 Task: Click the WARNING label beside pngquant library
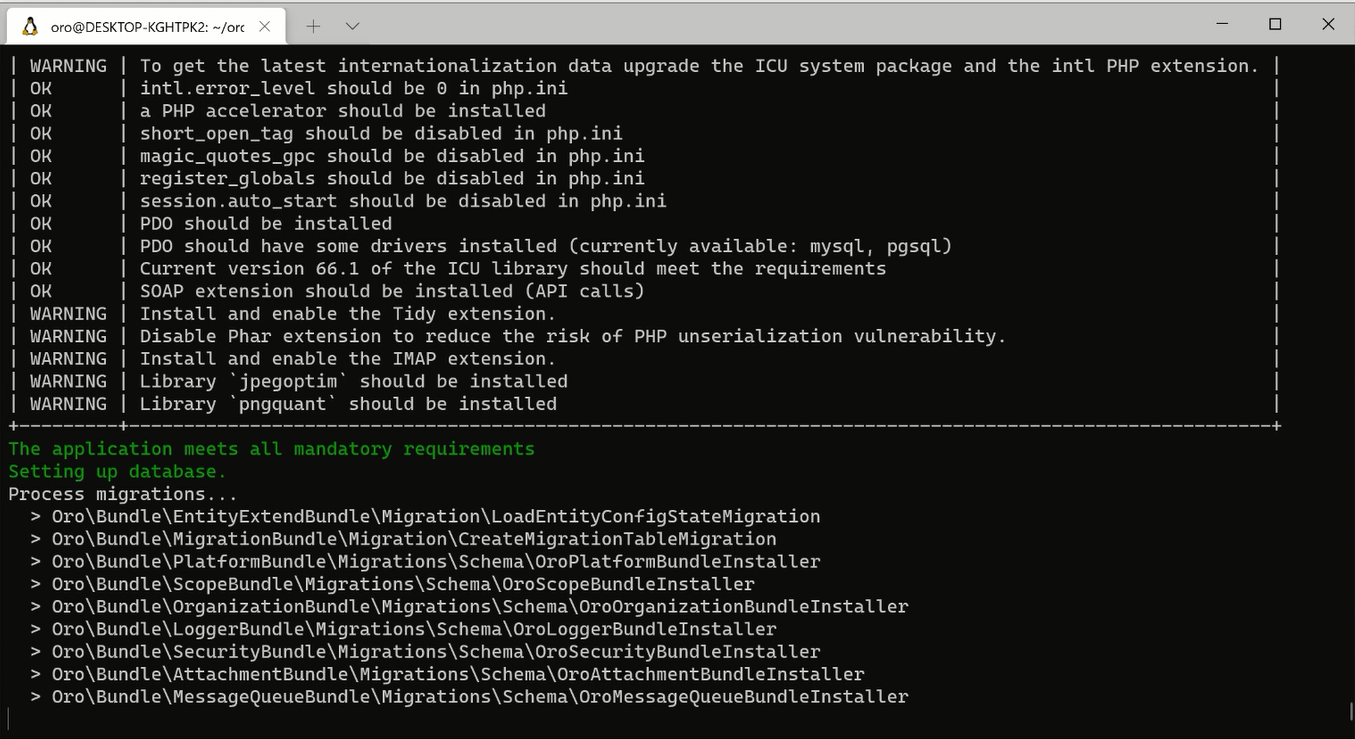point(68,404)
